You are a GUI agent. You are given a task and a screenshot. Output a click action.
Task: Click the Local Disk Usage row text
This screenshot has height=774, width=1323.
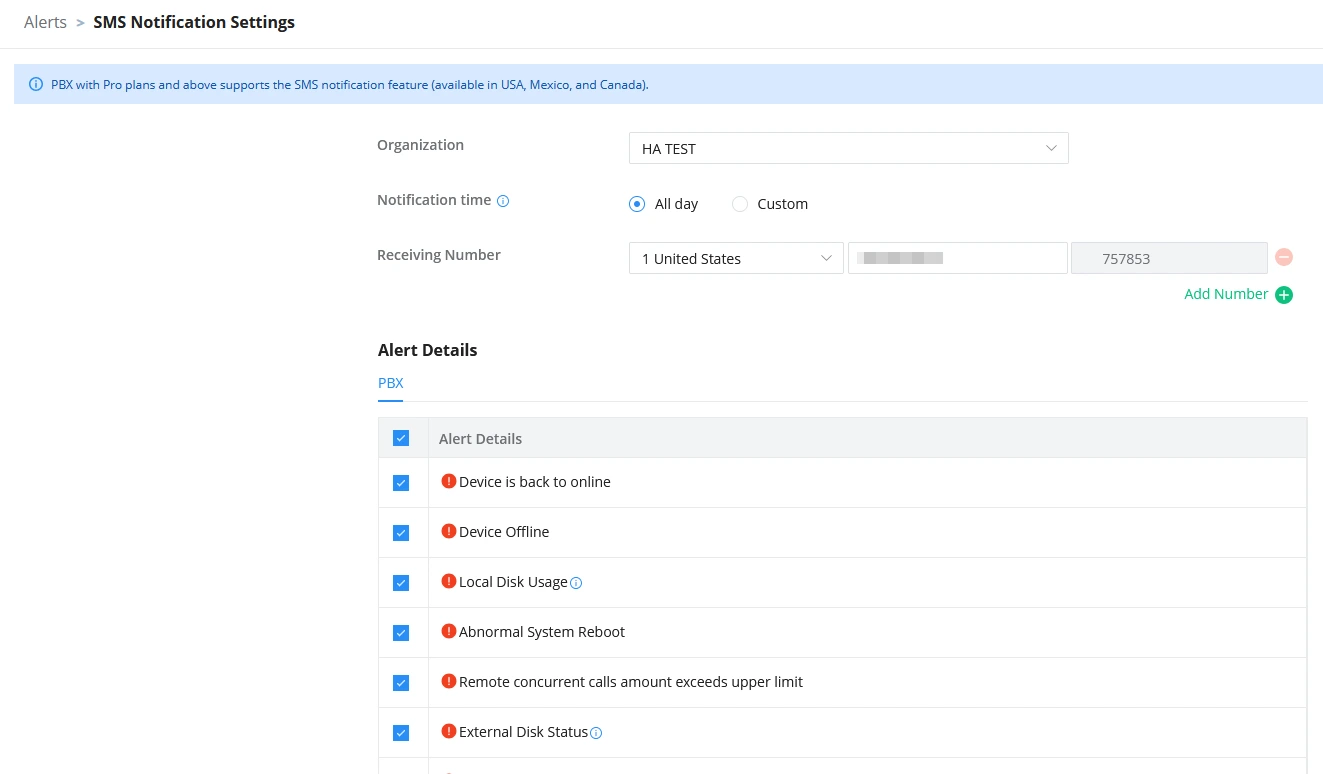pos(513,582)
